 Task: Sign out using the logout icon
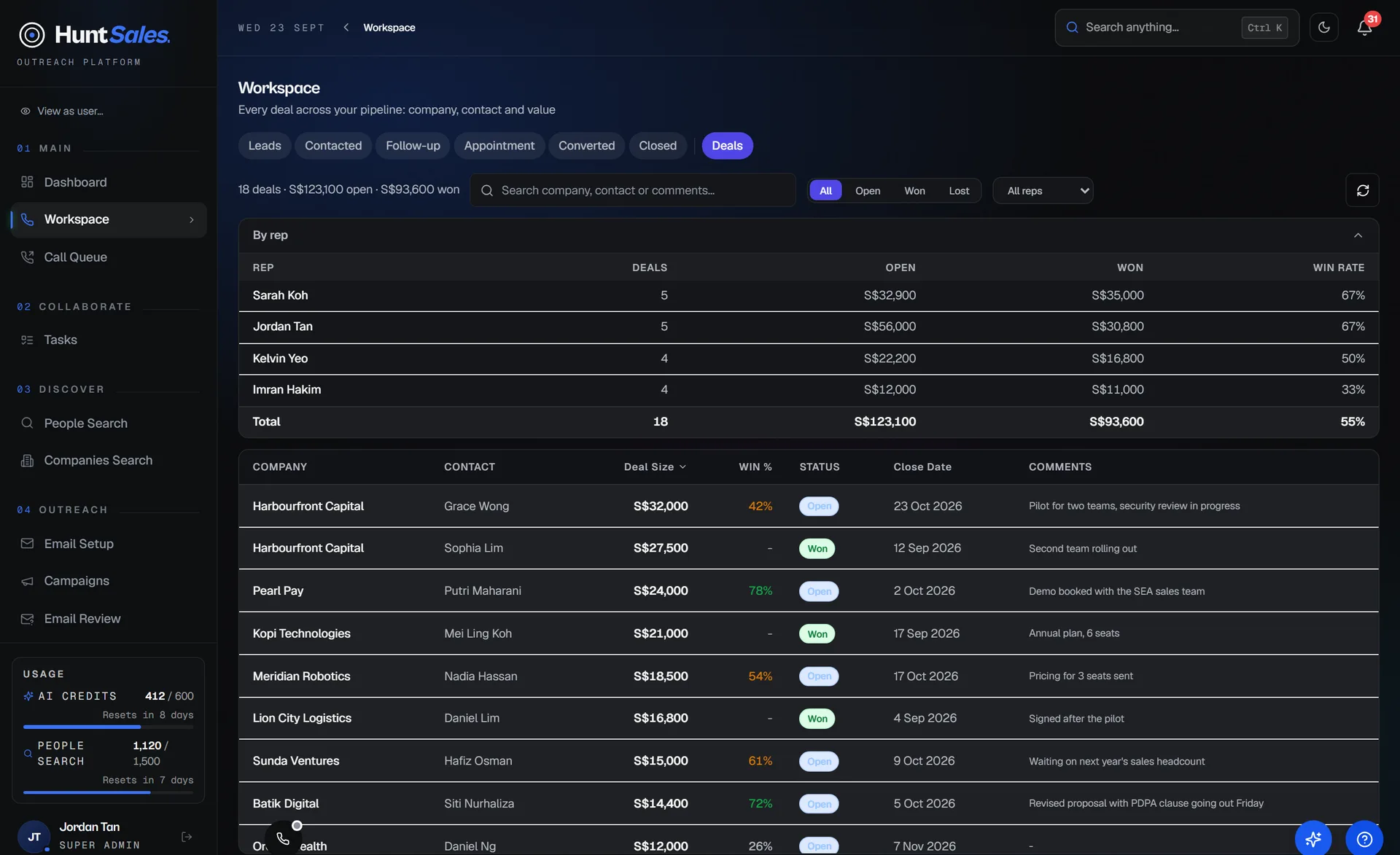click(x=187, y=837)
